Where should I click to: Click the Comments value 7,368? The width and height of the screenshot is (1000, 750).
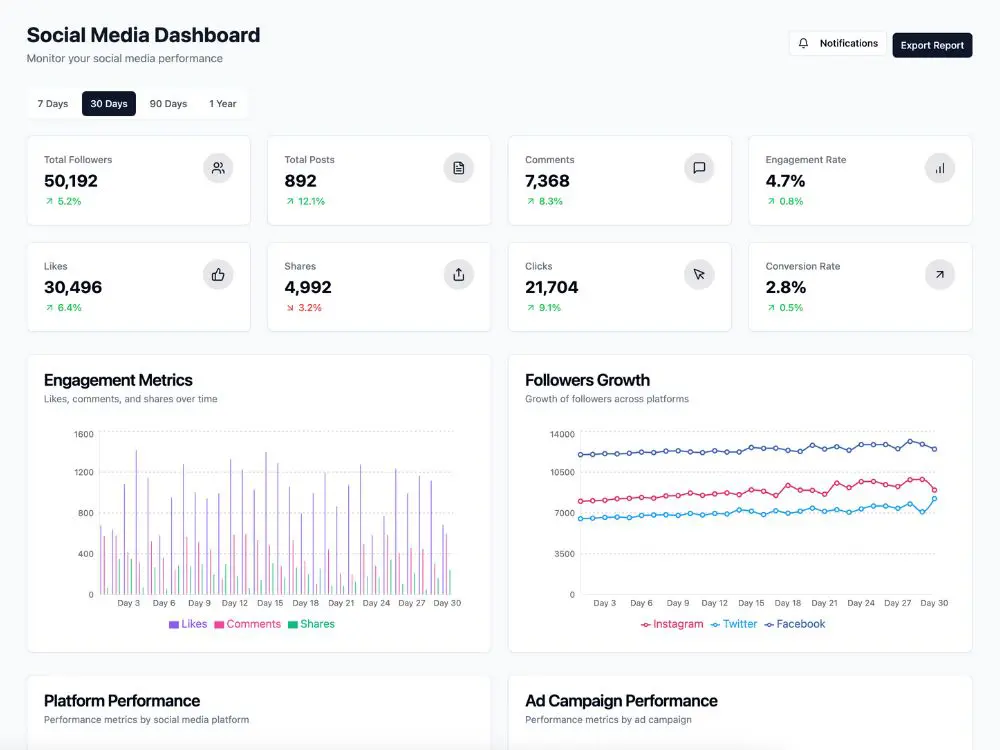pos(547,181)
